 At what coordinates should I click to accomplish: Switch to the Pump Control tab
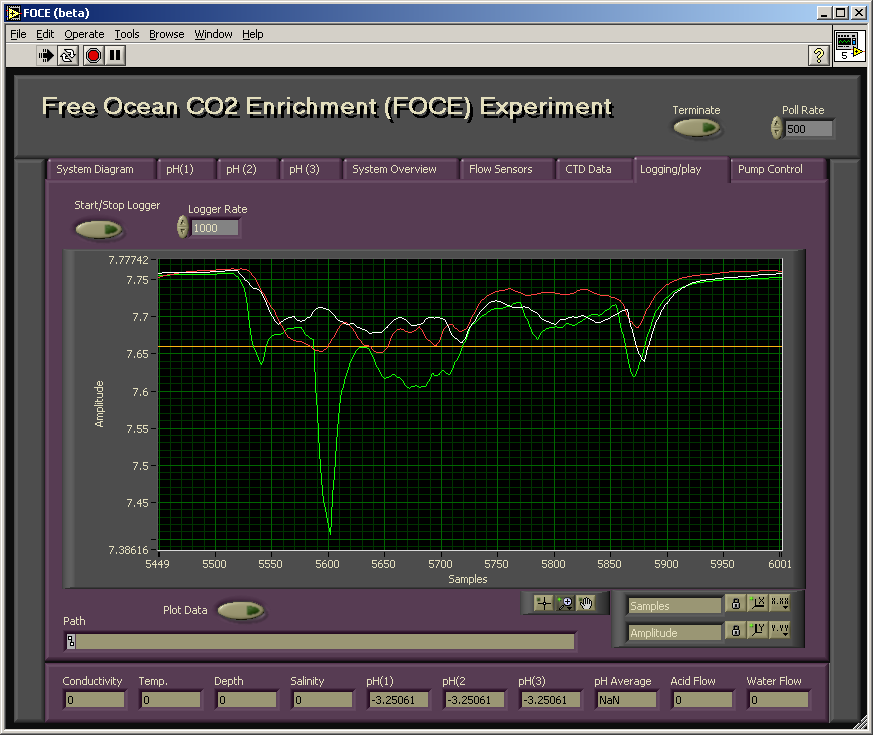777,169
